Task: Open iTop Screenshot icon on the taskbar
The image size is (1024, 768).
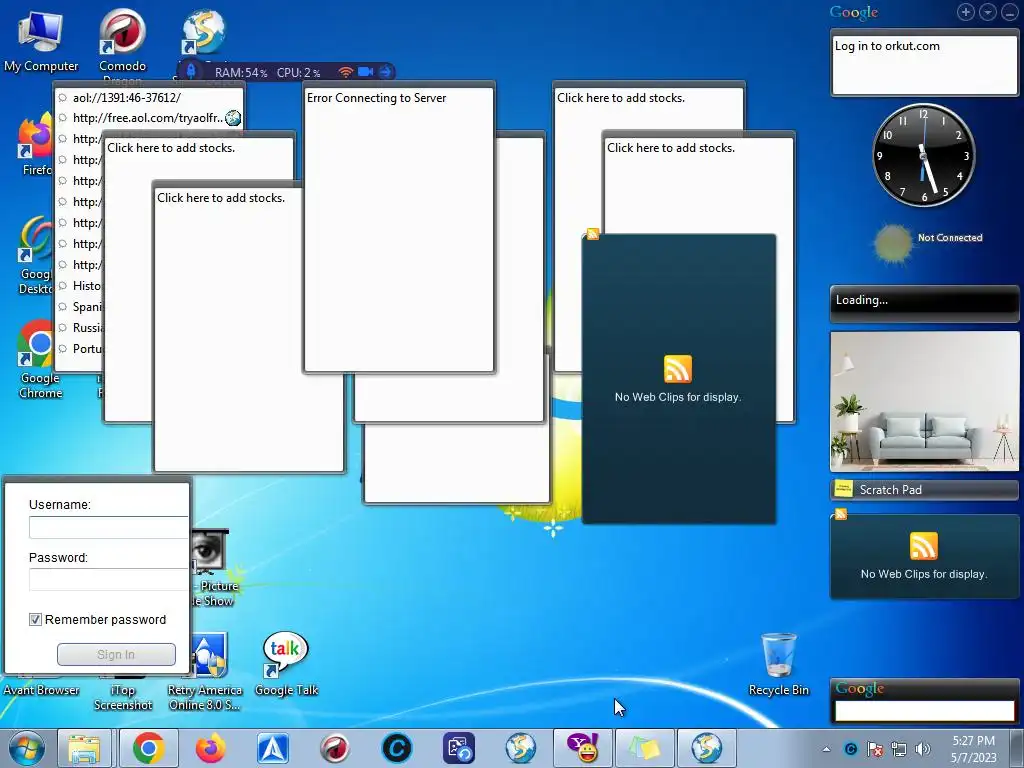Action: pos(458,748)
